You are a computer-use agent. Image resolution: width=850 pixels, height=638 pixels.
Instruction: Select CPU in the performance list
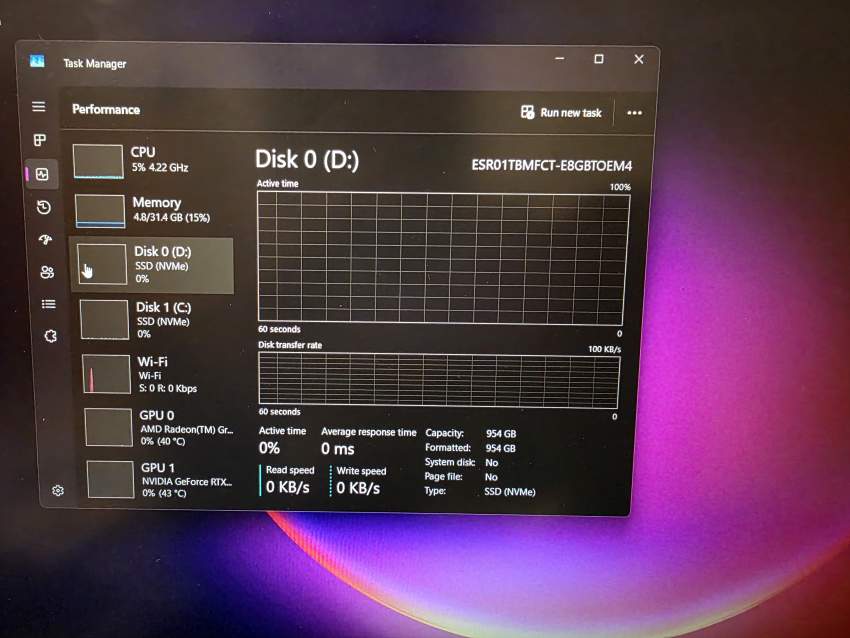pos(152,160)
